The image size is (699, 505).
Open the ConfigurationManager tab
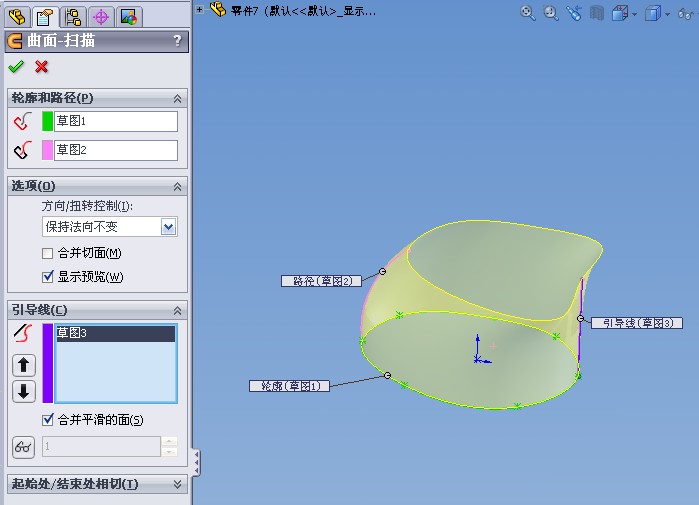click(x=73, y=17)
